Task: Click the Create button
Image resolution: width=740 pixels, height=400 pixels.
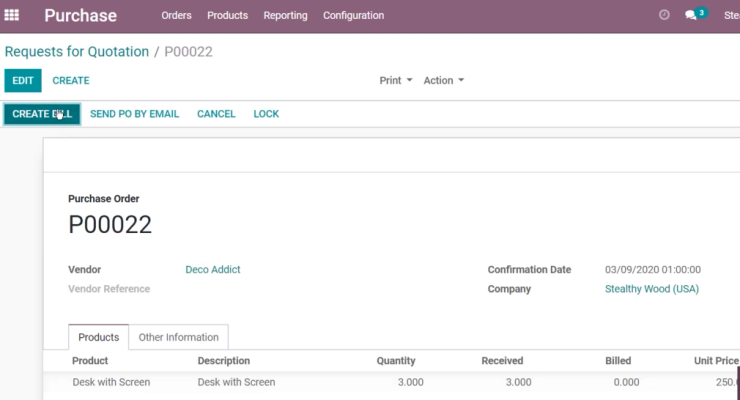Action: [x=71, y=80]
